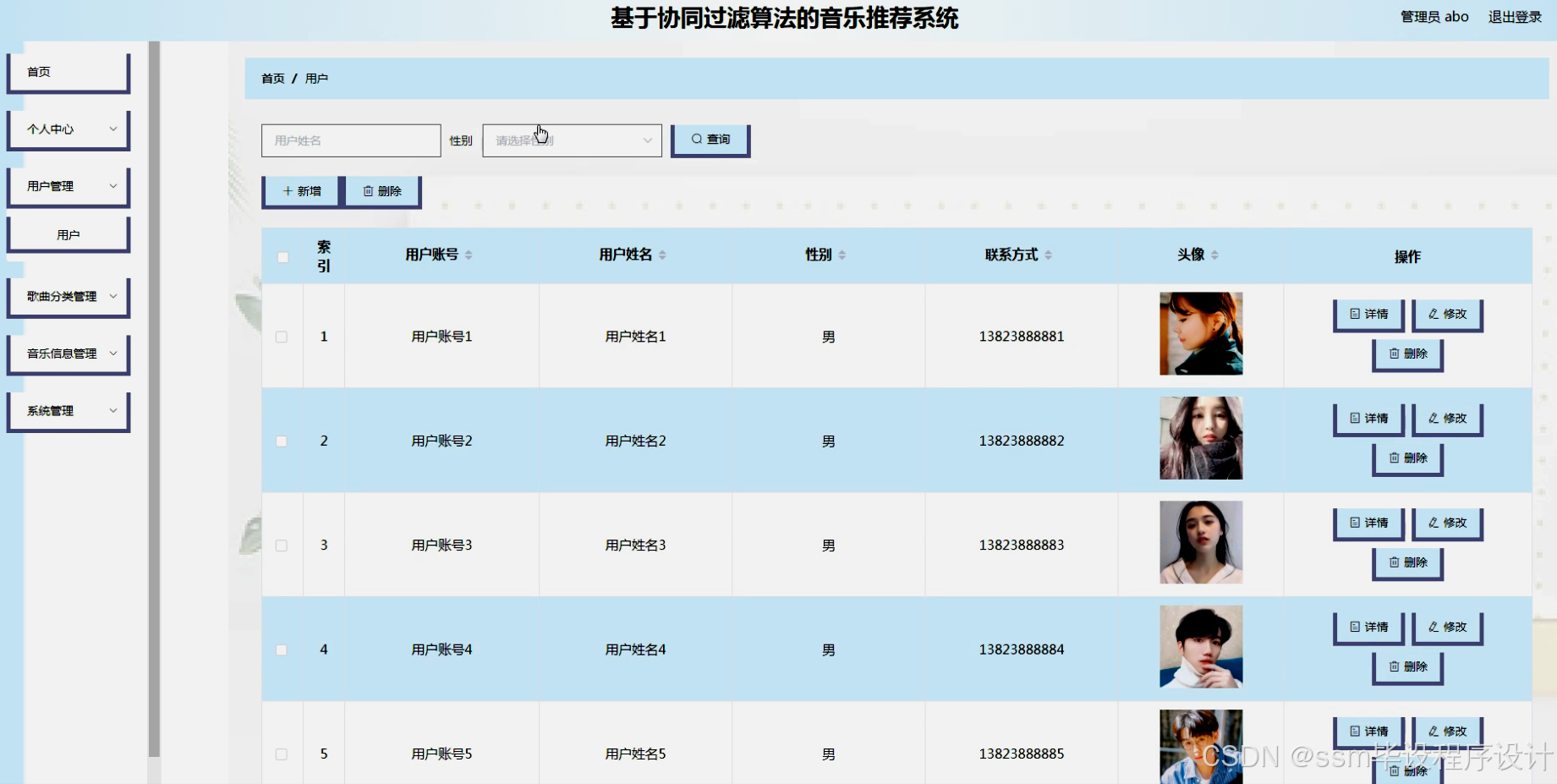Check the checkbox for 用户账号5
1557x784 pixels.
[x=282, y=754]
